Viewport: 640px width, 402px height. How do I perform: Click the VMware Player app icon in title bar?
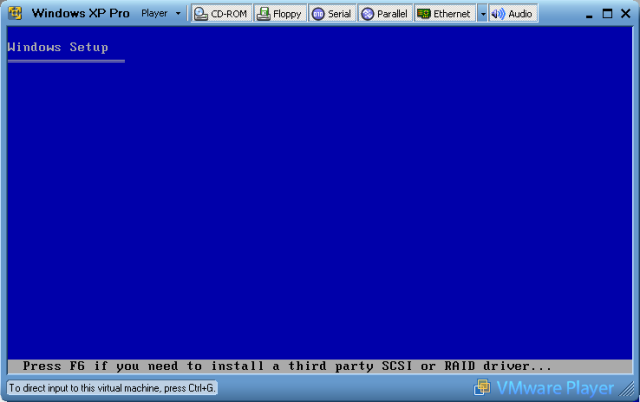[15, 13]
